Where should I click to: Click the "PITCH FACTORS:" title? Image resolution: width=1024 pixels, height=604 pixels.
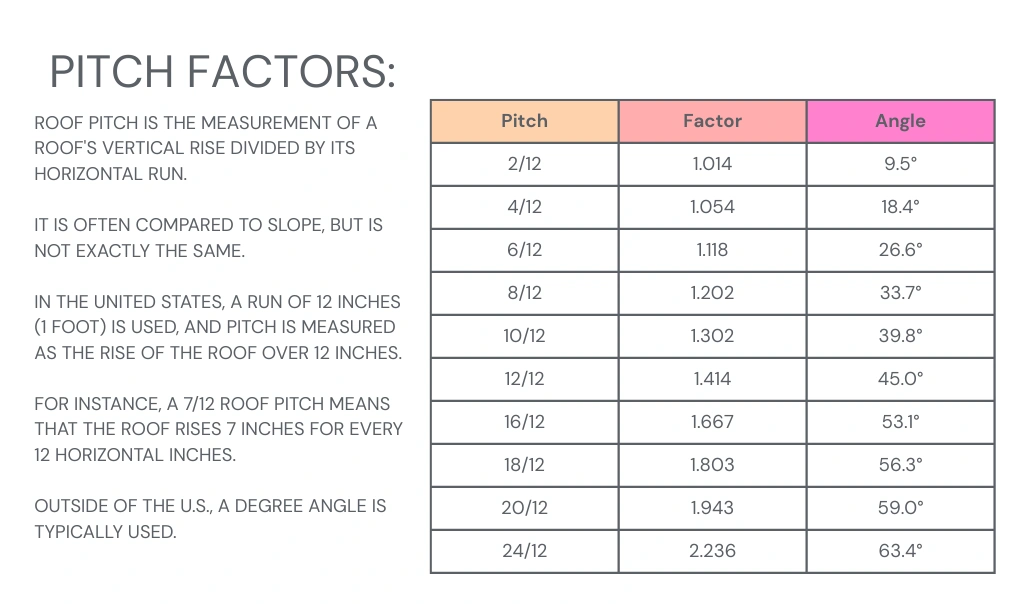[x=222, y=72]
